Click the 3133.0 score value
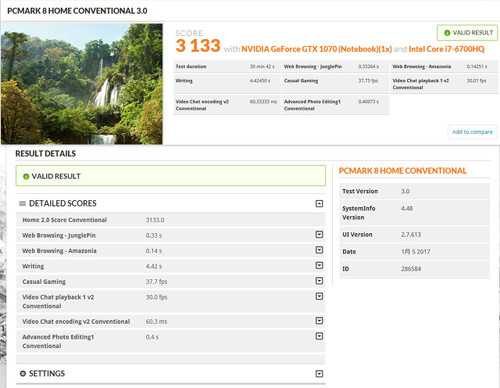 [155, 220]
